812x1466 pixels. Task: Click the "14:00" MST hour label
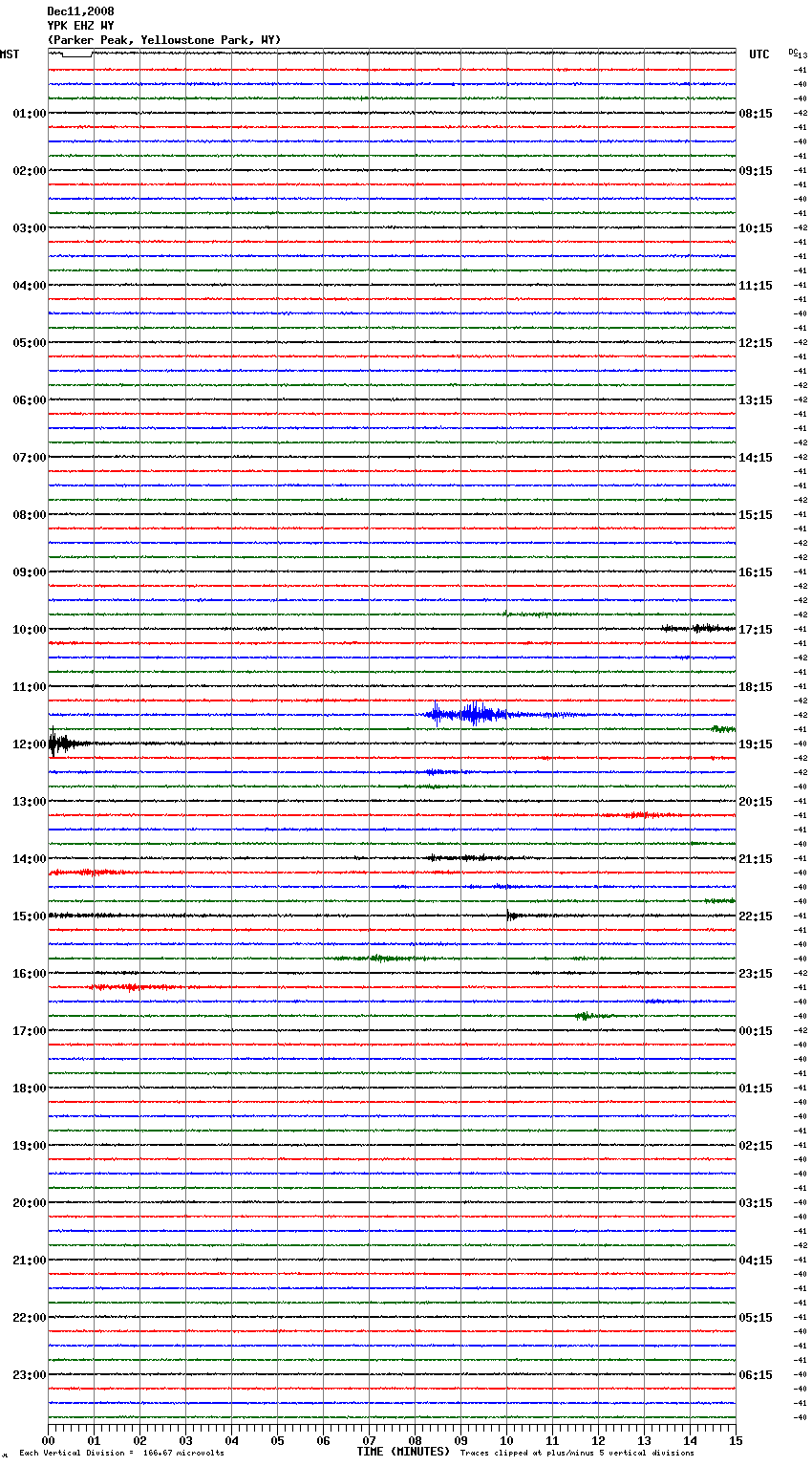click(x=30, y=859)
